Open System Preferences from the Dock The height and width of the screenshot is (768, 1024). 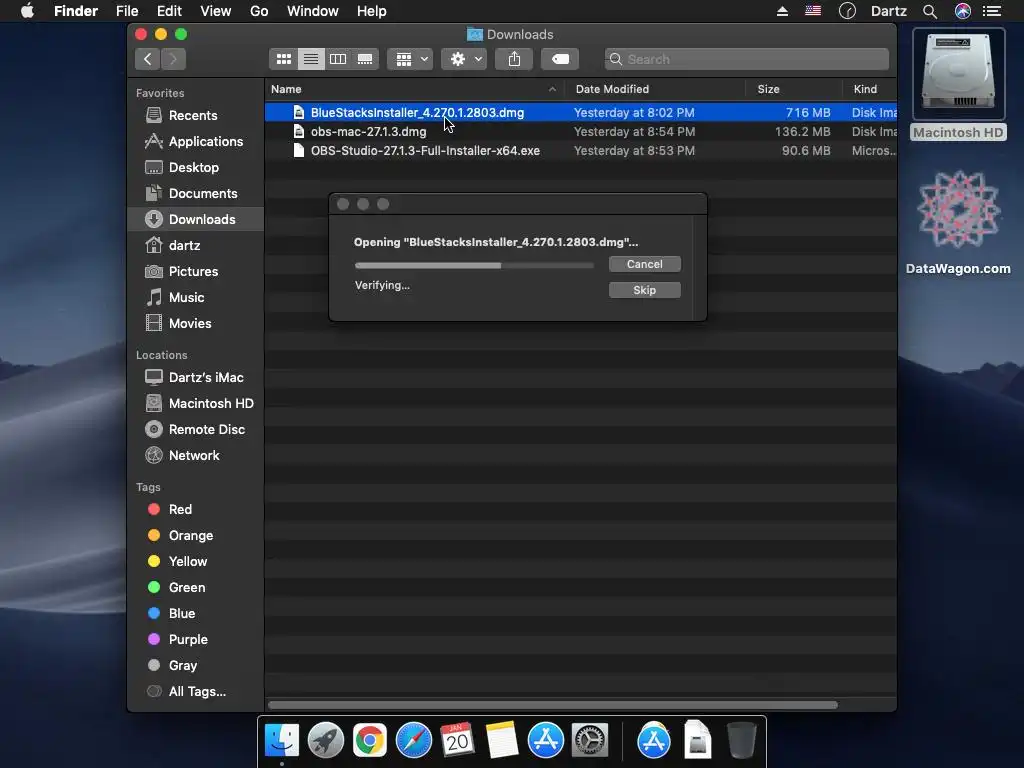(x=590, y=741)
